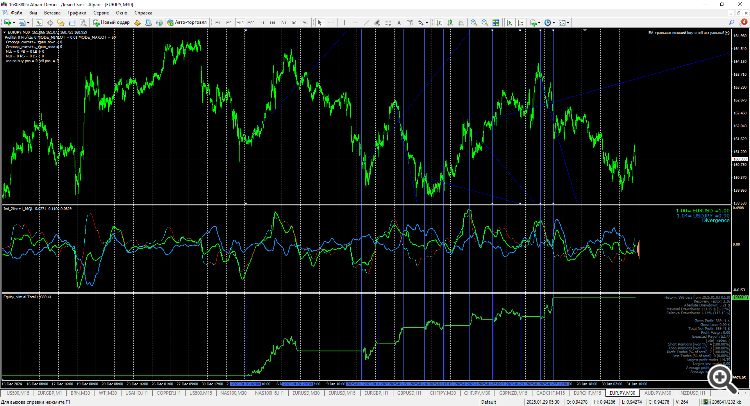The image size is (750, 406).
Task: Select the Fibonacci retracement tool
Action: [388, 22]
